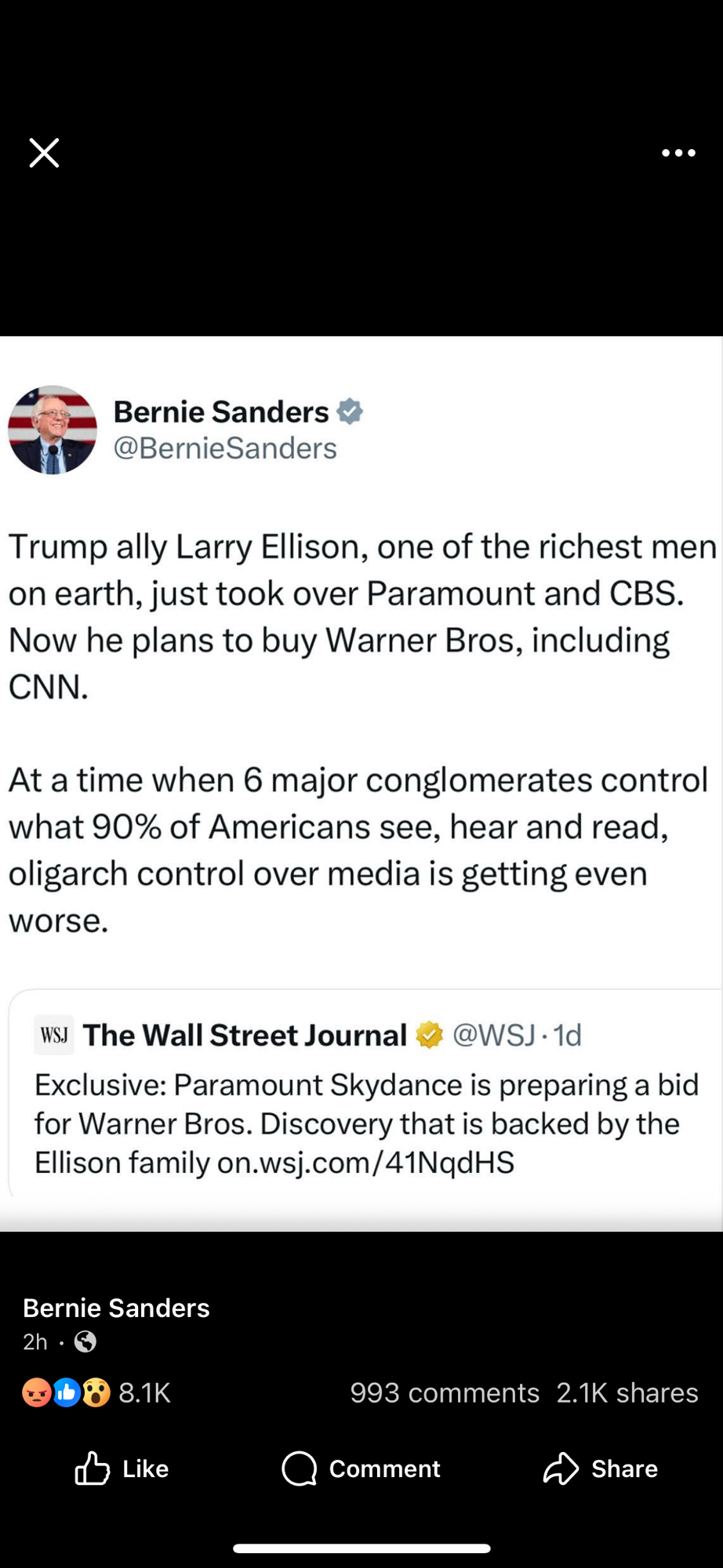Tap the blue verified badge next to Bernie Sanders

350,412
